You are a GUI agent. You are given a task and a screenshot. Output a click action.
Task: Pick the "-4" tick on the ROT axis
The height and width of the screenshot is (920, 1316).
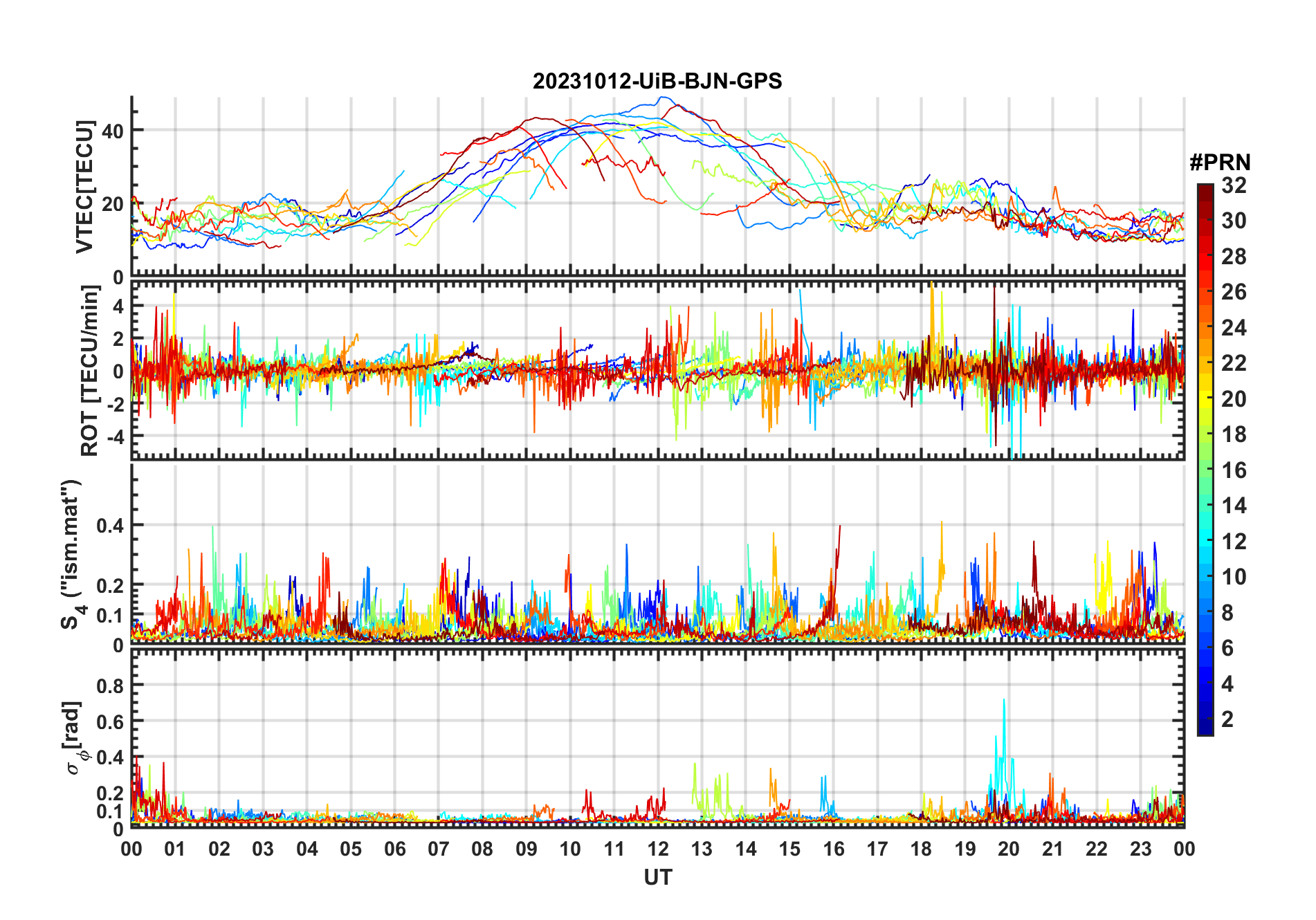click(x=115, y=436)
